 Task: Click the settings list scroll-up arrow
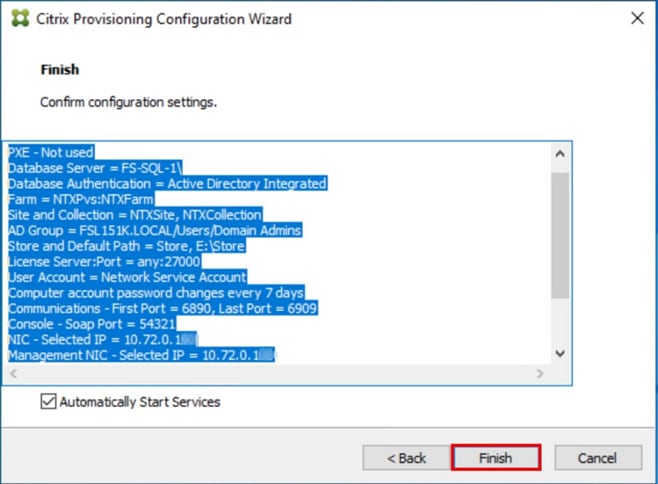[560, 154]
